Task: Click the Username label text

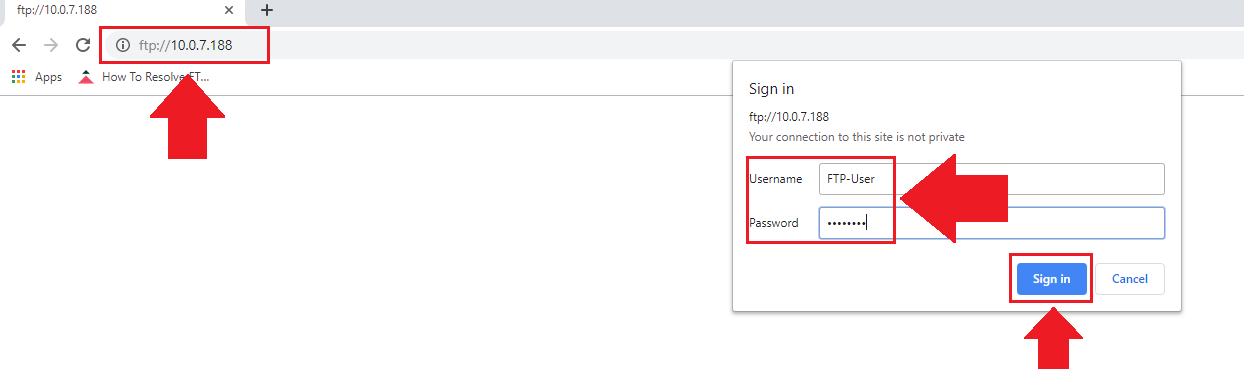Action: [776, 179]
